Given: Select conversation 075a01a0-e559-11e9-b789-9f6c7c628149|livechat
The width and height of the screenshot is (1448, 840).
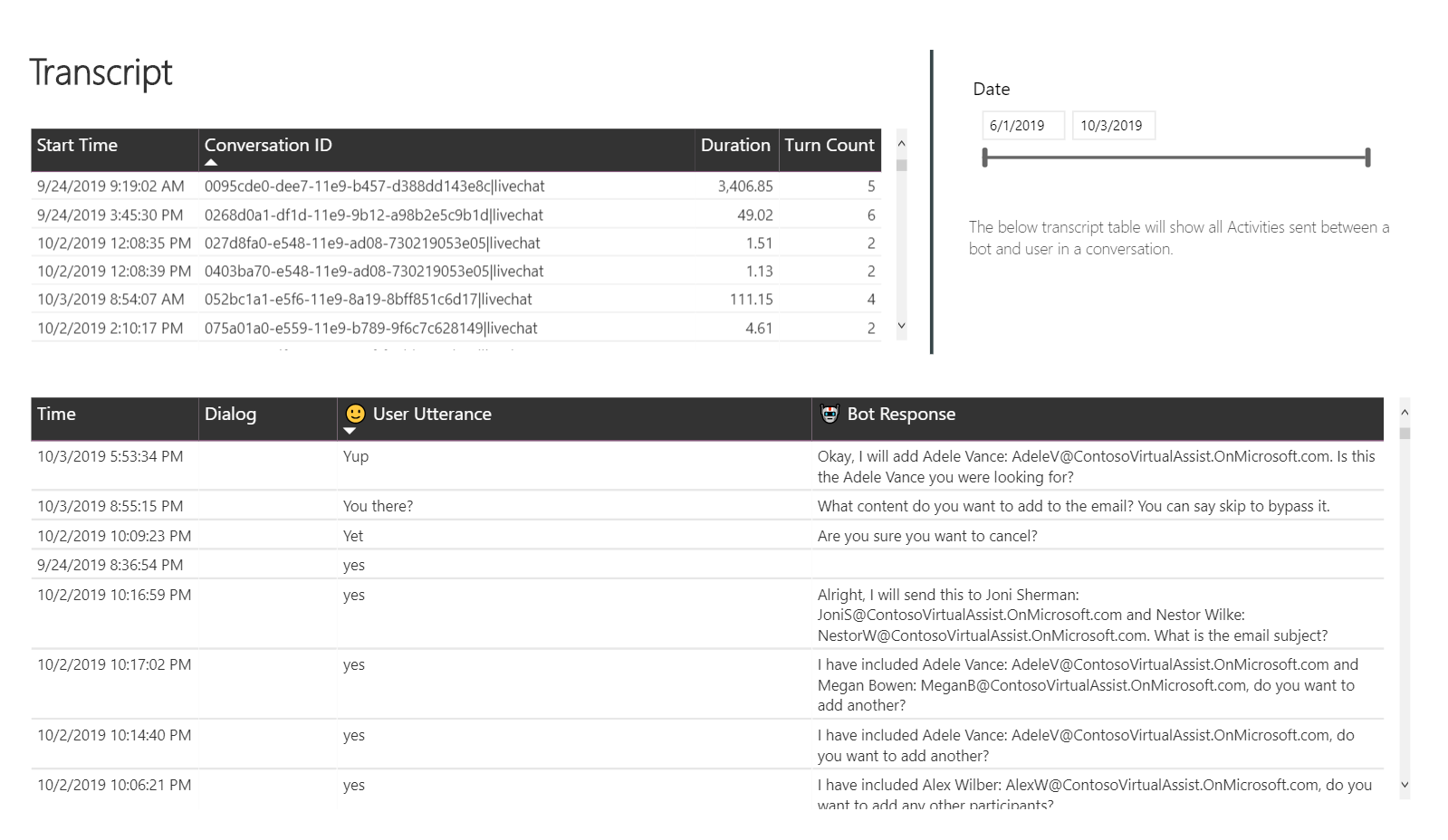Looking at the screenshot, I should pos(370,329).
